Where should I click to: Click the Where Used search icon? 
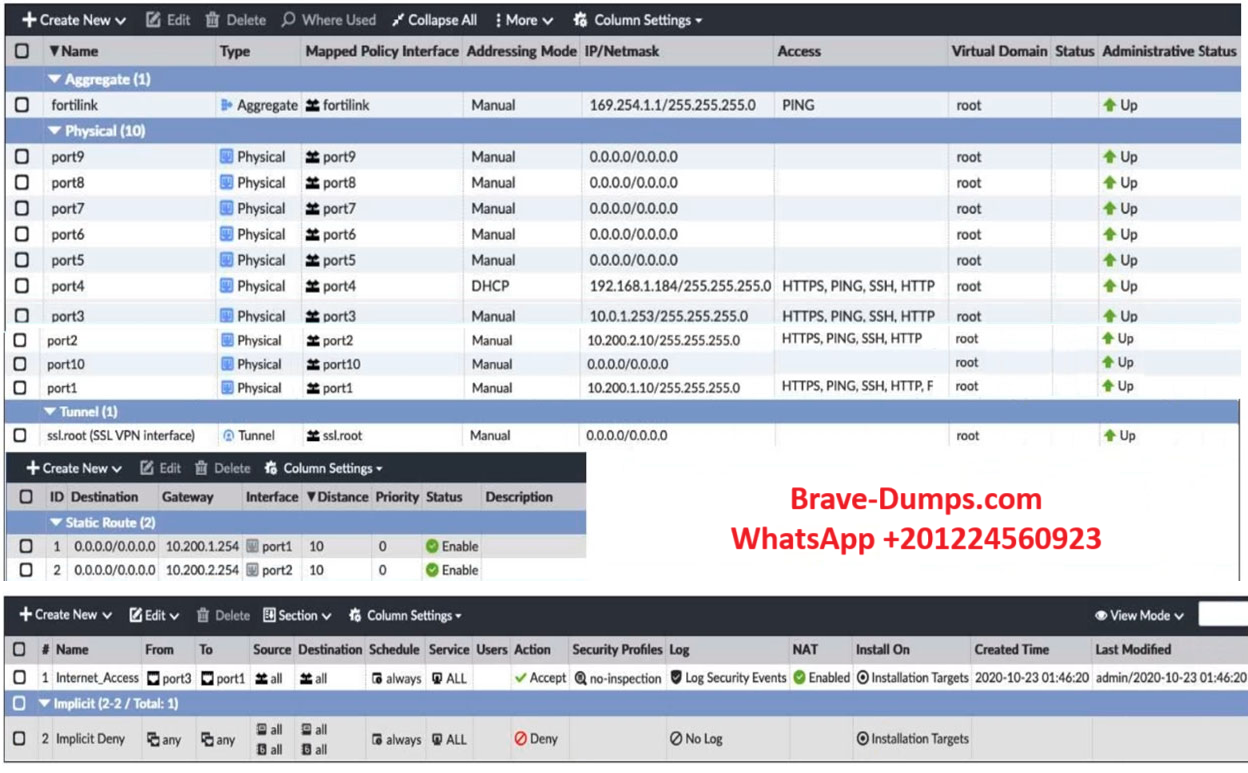289,20
